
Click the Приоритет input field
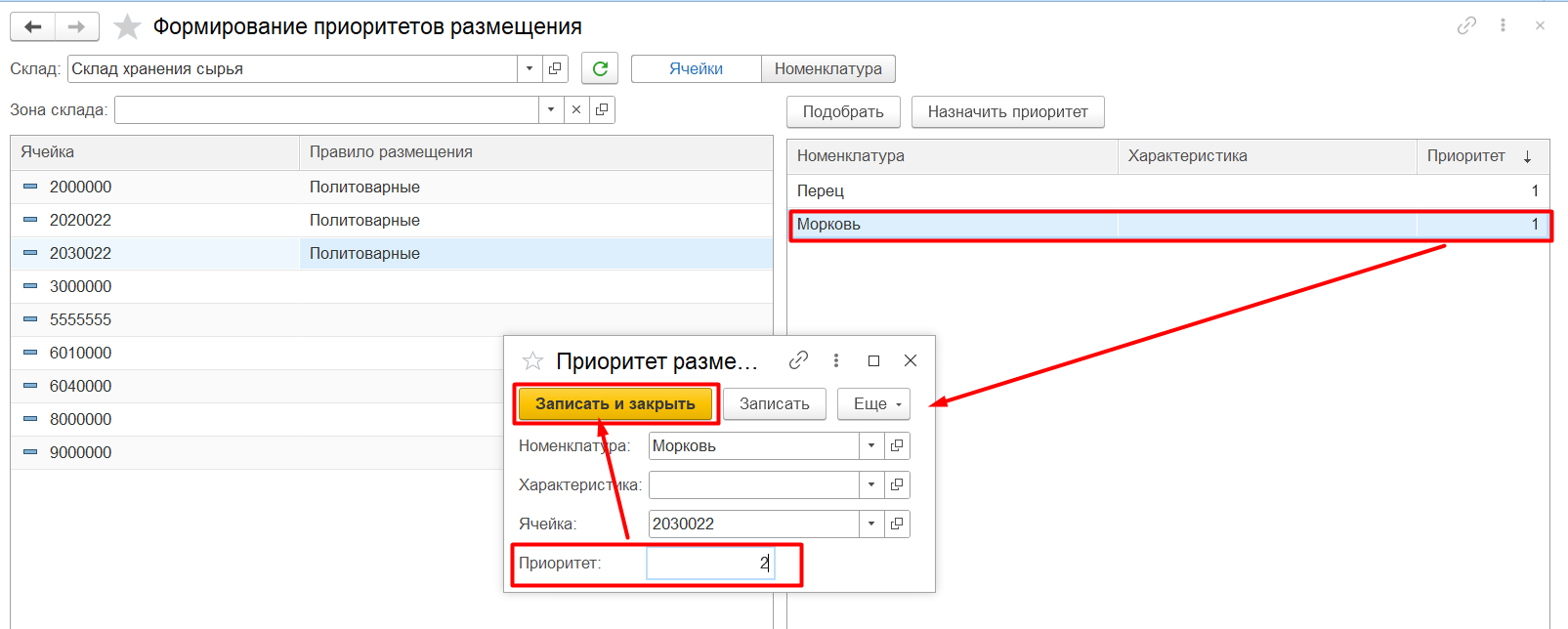[709, 564]
